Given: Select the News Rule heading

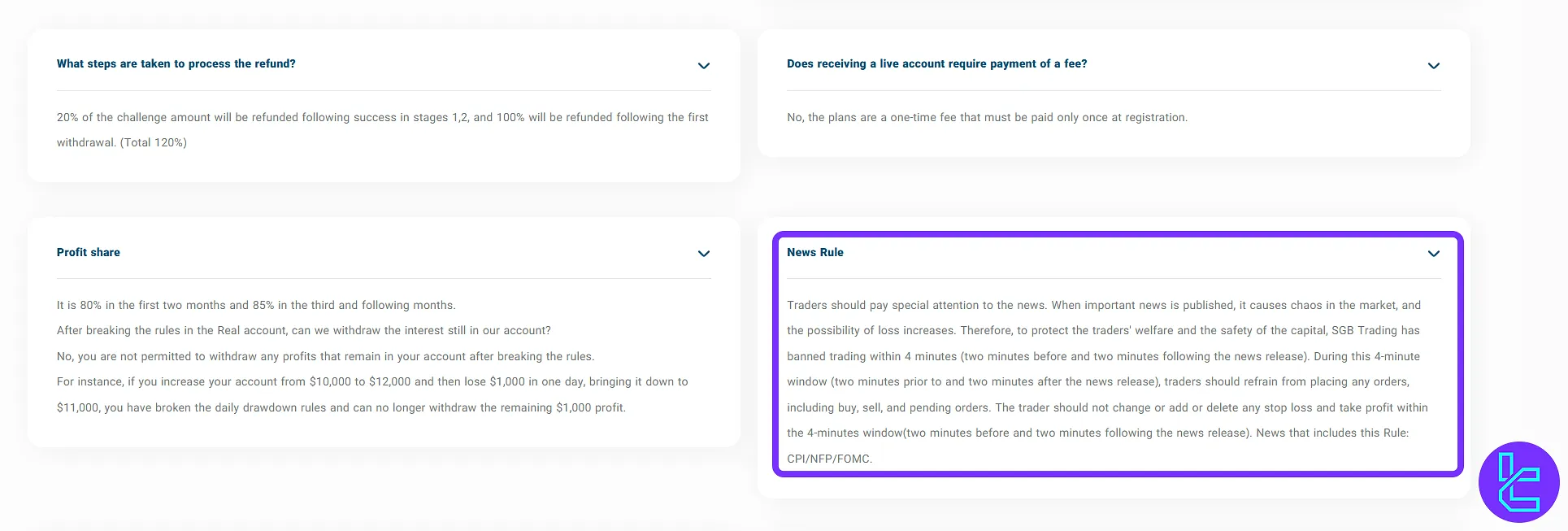Looking at the screenshot, I should click(815, 252).
